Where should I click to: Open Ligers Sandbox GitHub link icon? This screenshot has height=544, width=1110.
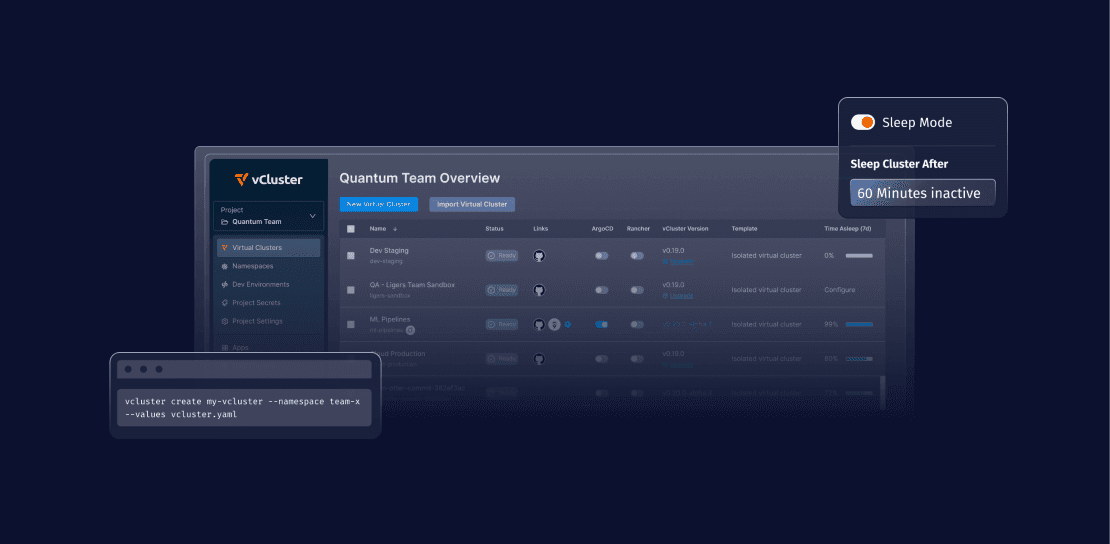pos(539,290)
